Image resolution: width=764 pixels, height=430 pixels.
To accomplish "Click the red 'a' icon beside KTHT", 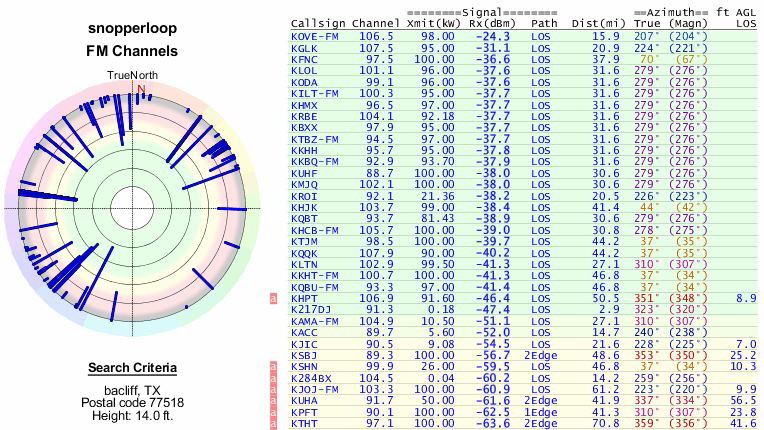I will [x=275, y=423].
